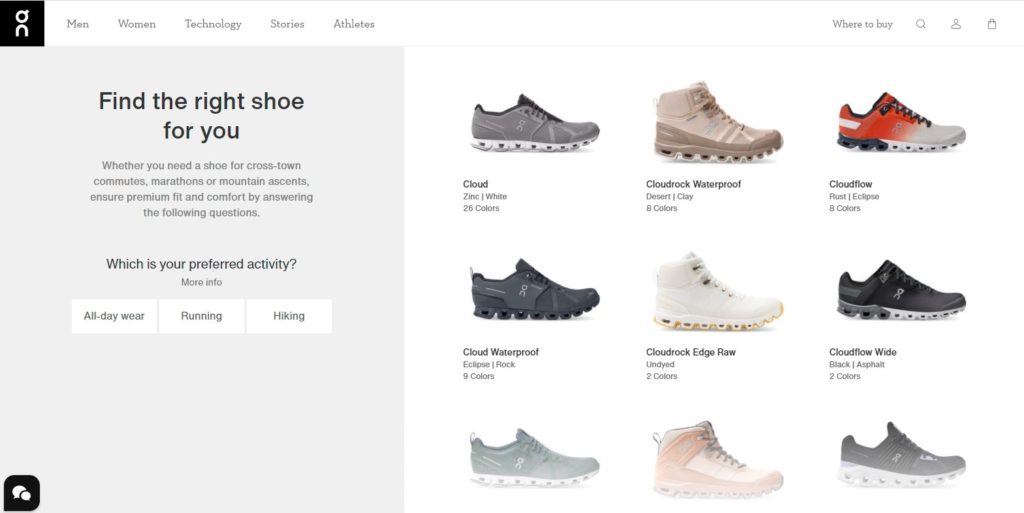Viewport: 1024px width, 513px height.
Task: Click the Rust | Eclipse color label
Action: click(854, 196)
